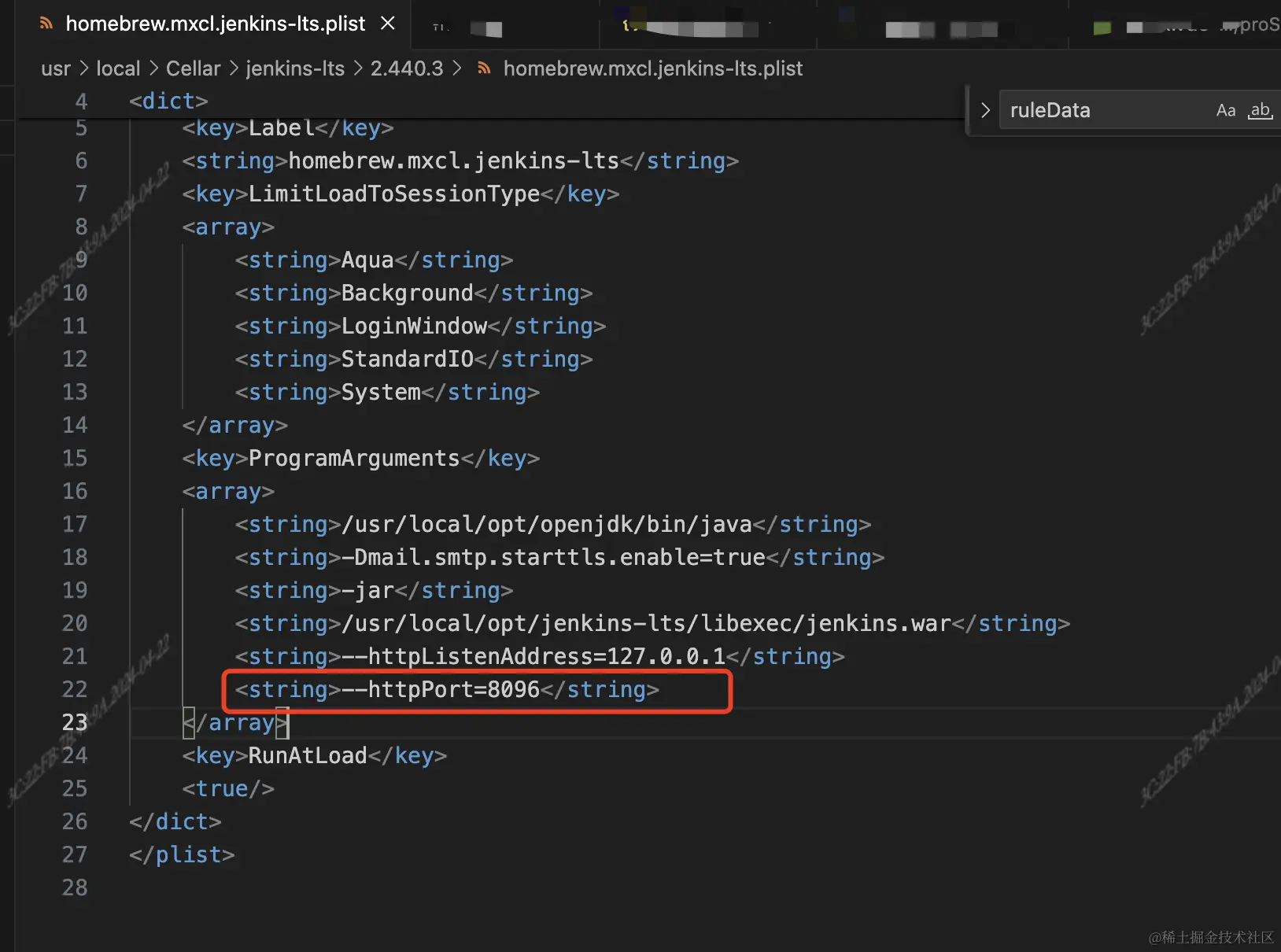This screenshot has width=1281, height=952.
Task: Click the homebrew.mxcl.jenkins-lts string on line 6
Action: pyautogui.click(x=460, y=161)
